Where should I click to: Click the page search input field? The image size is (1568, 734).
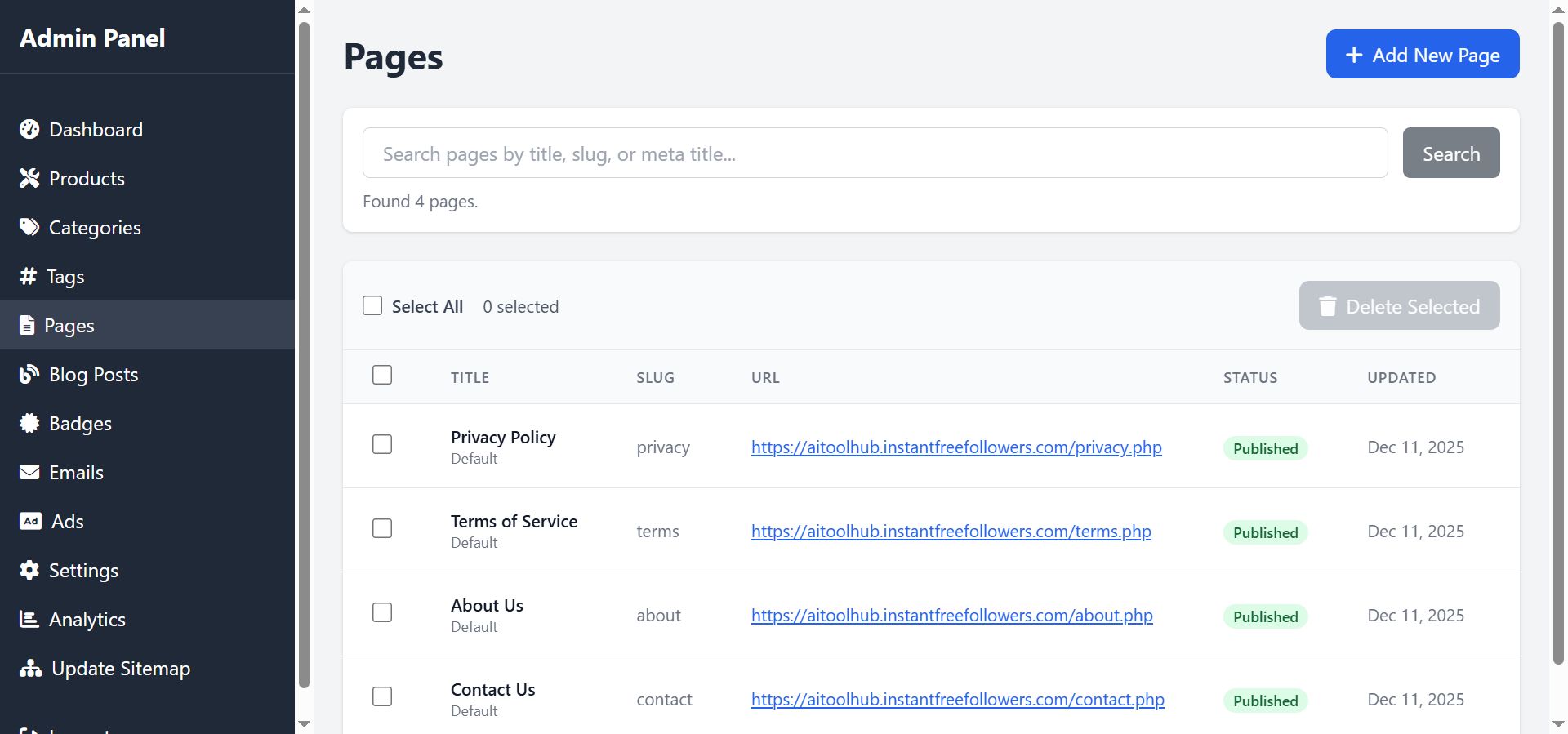875,153
